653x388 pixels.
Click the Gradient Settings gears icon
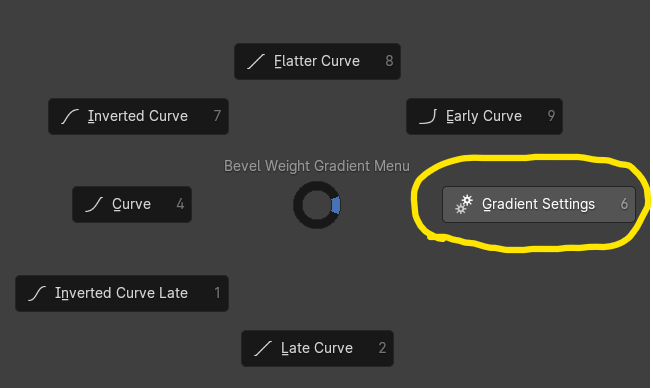[x=464, y=204]
